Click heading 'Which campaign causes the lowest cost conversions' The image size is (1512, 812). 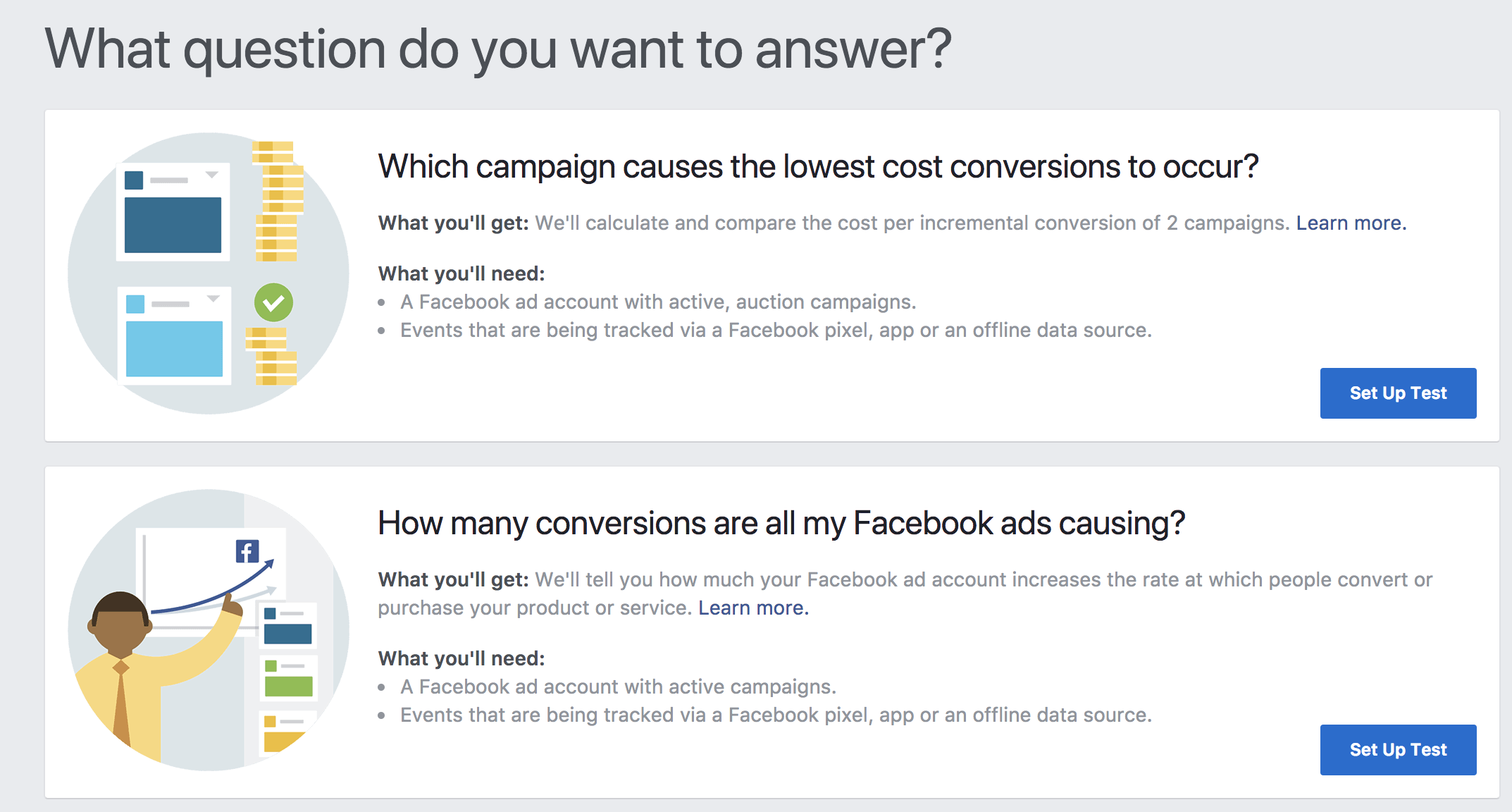pos(818,167)
